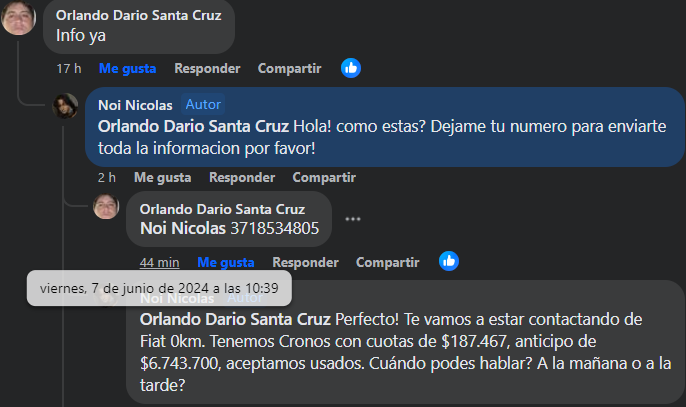686x407 pixels.
Task: Open the three-dots options menu beside the phone number comment
Action: 352,219
